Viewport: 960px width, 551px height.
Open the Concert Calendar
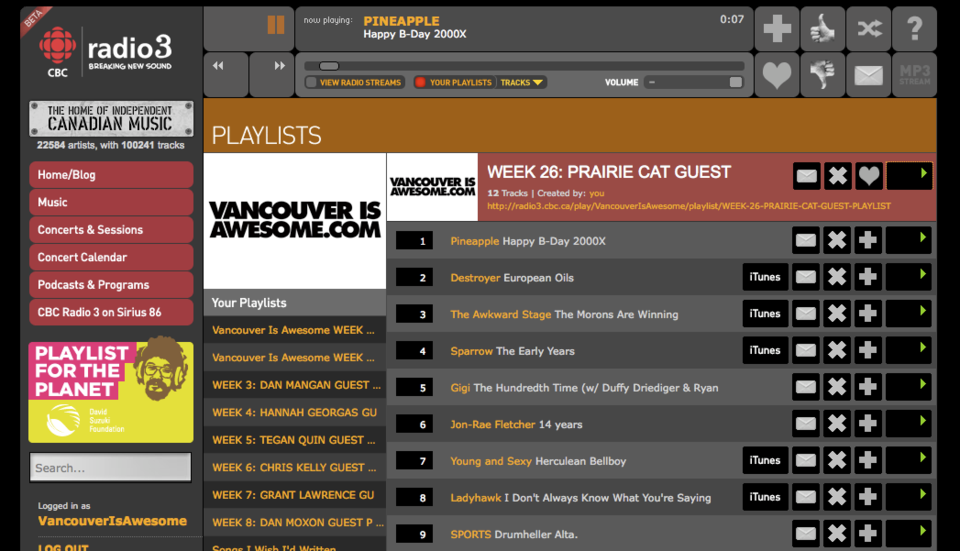111,258
